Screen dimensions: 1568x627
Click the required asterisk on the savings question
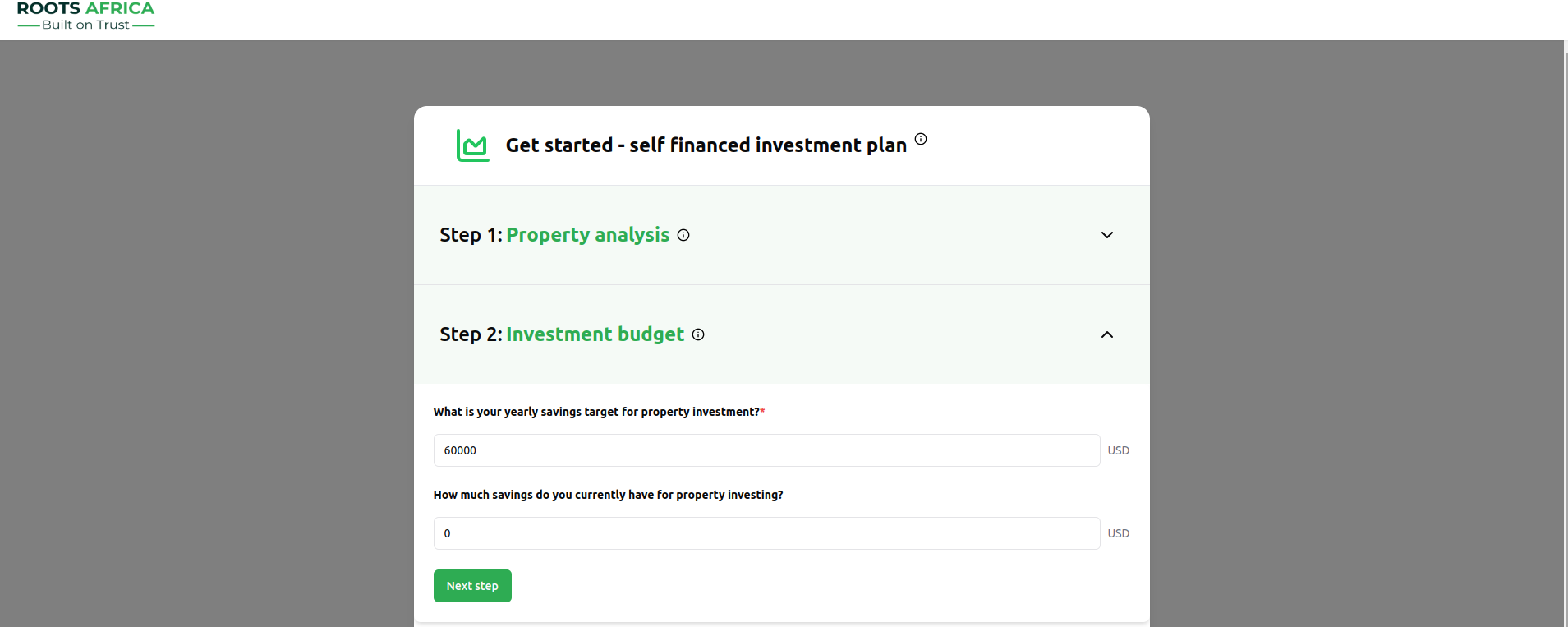[x=762, y=411]
